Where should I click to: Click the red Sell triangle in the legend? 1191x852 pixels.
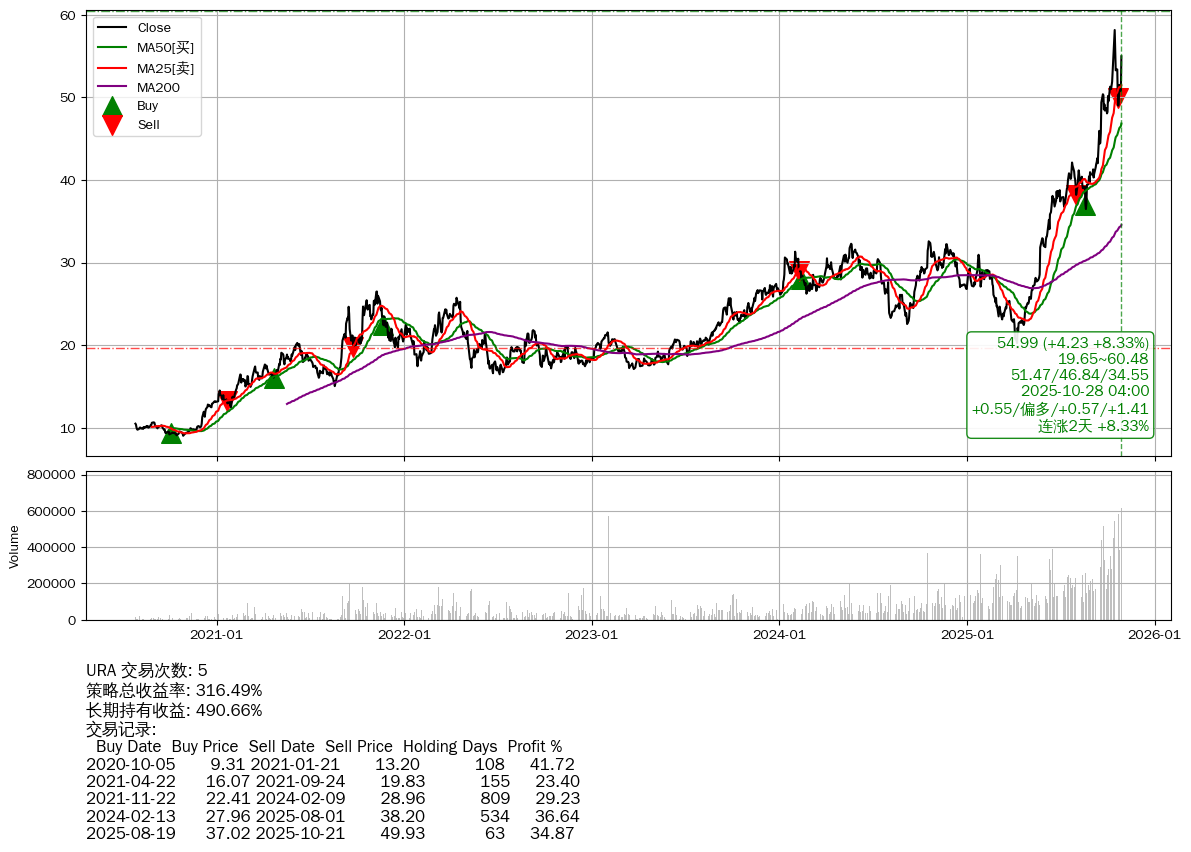pos(113,125)
